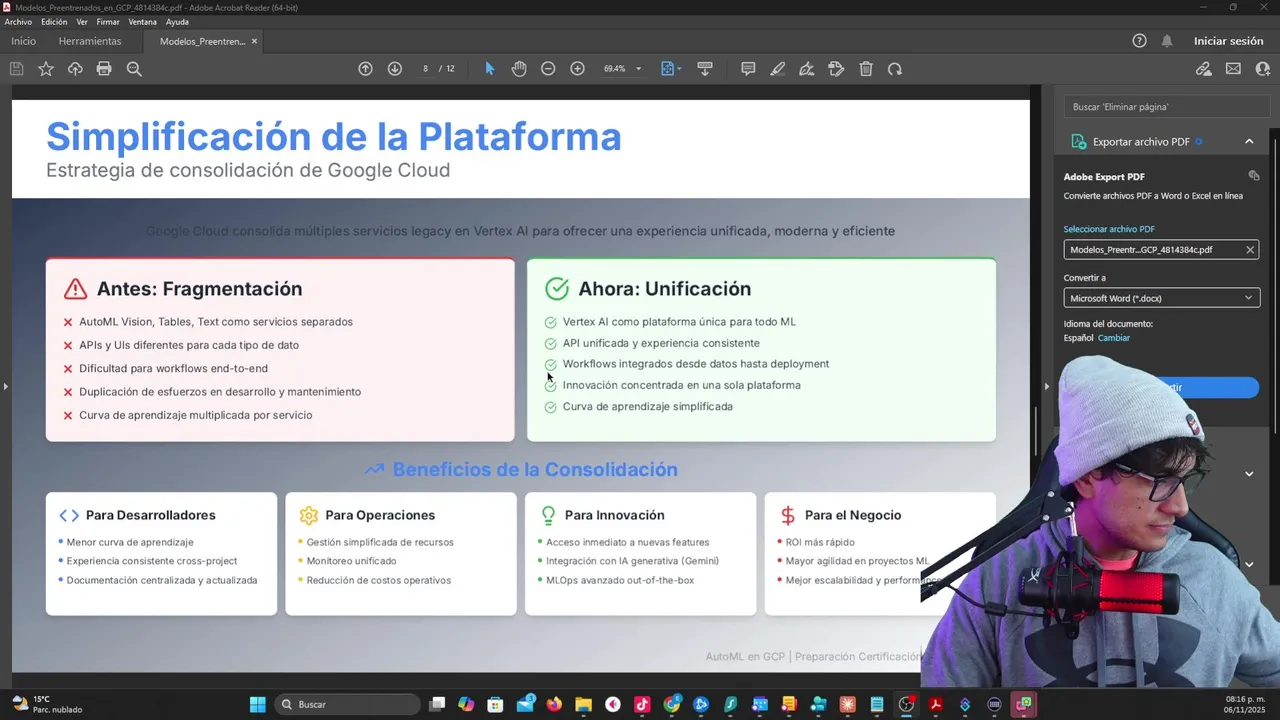Select the highlighter pen tool
The image size is (1280, 720).
[777, 69]
